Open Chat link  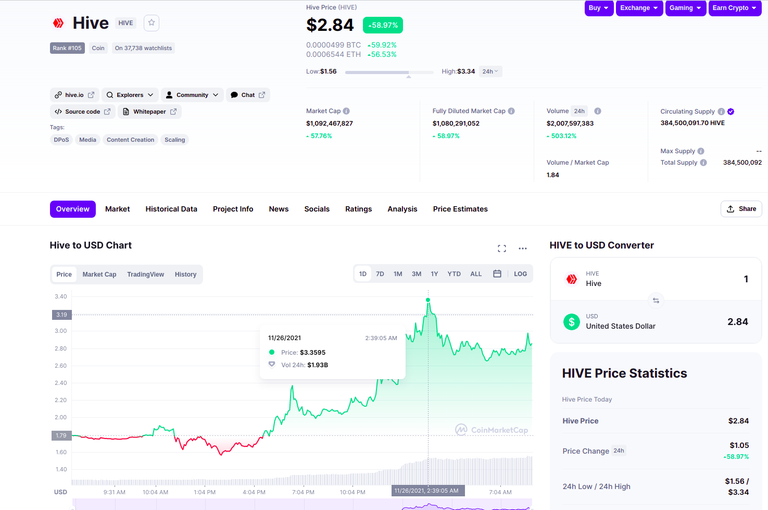click(x=248, y=95)
